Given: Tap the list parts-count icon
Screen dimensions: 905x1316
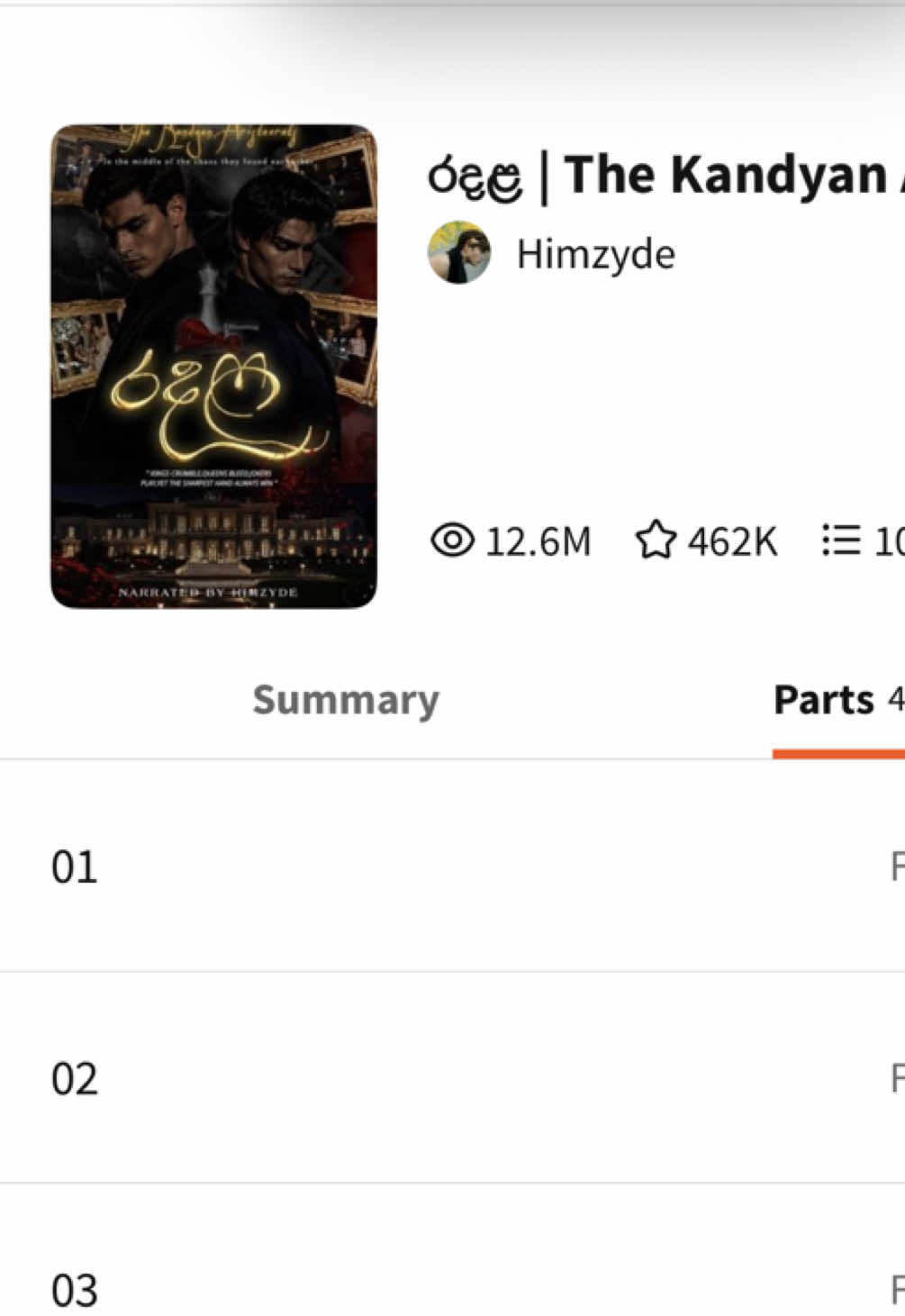Looking at the screenshot, I should pyautogui.click(x=841, y=540).
